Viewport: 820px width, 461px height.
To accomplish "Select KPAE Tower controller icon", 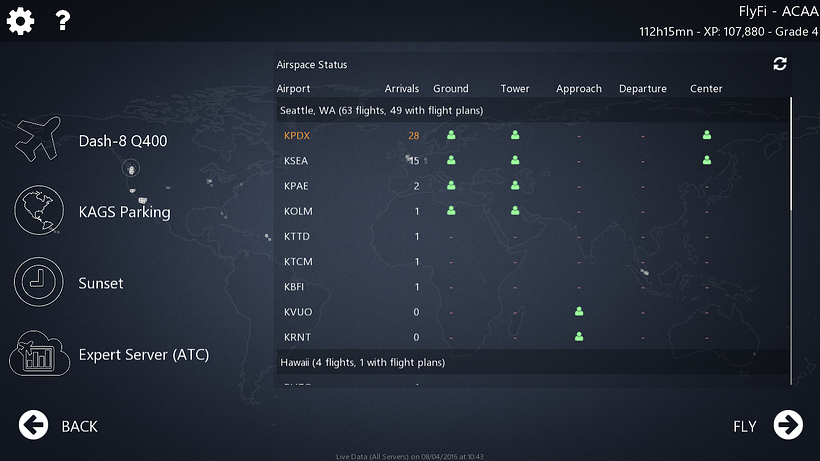I will [x=515, y=186].
